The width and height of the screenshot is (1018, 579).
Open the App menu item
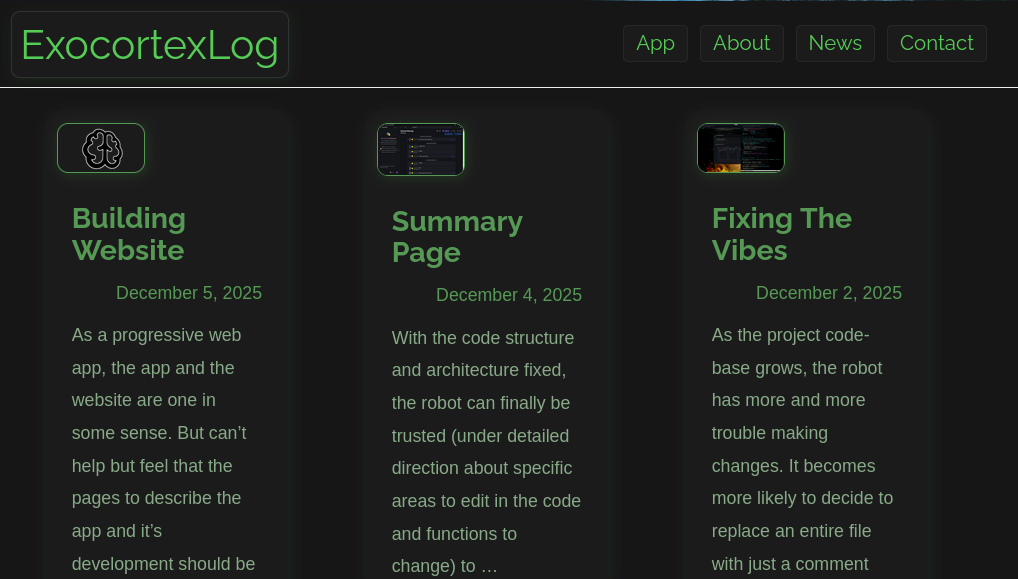655,43
